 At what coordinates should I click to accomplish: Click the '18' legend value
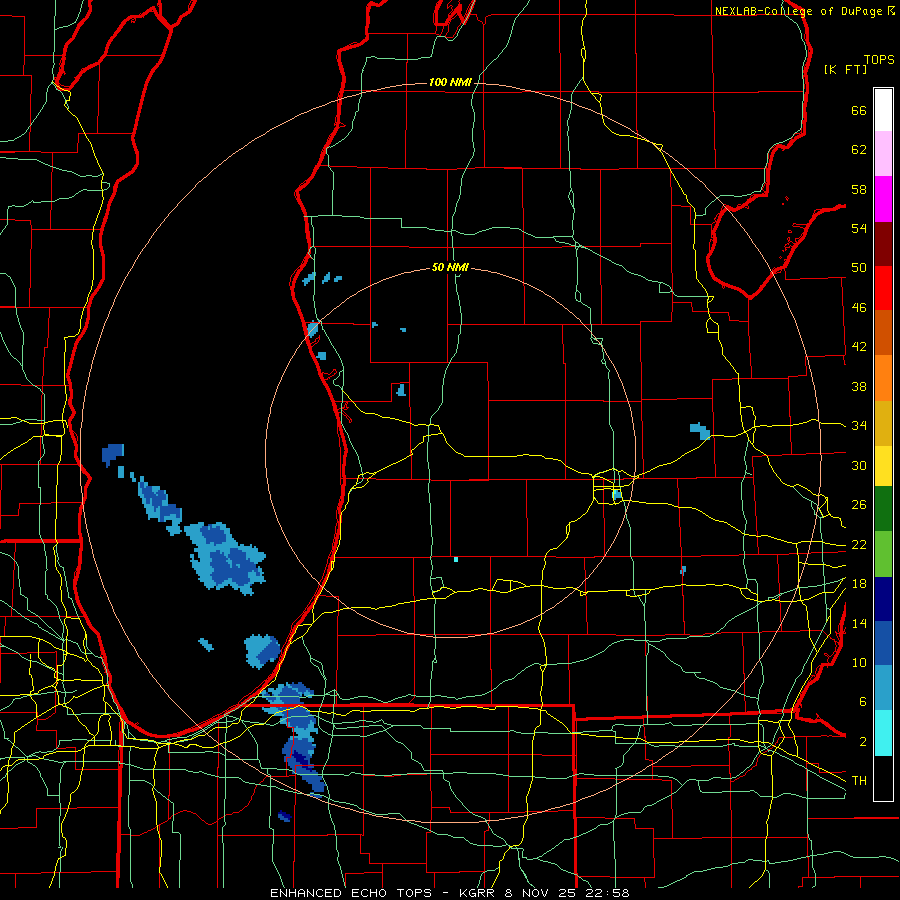859,584
